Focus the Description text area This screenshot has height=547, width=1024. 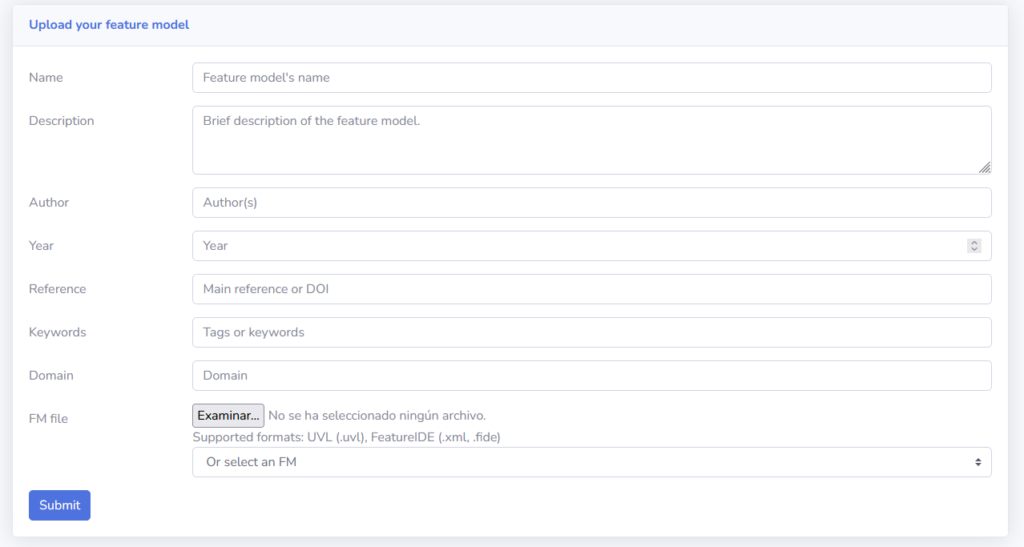tap(590, 140)
